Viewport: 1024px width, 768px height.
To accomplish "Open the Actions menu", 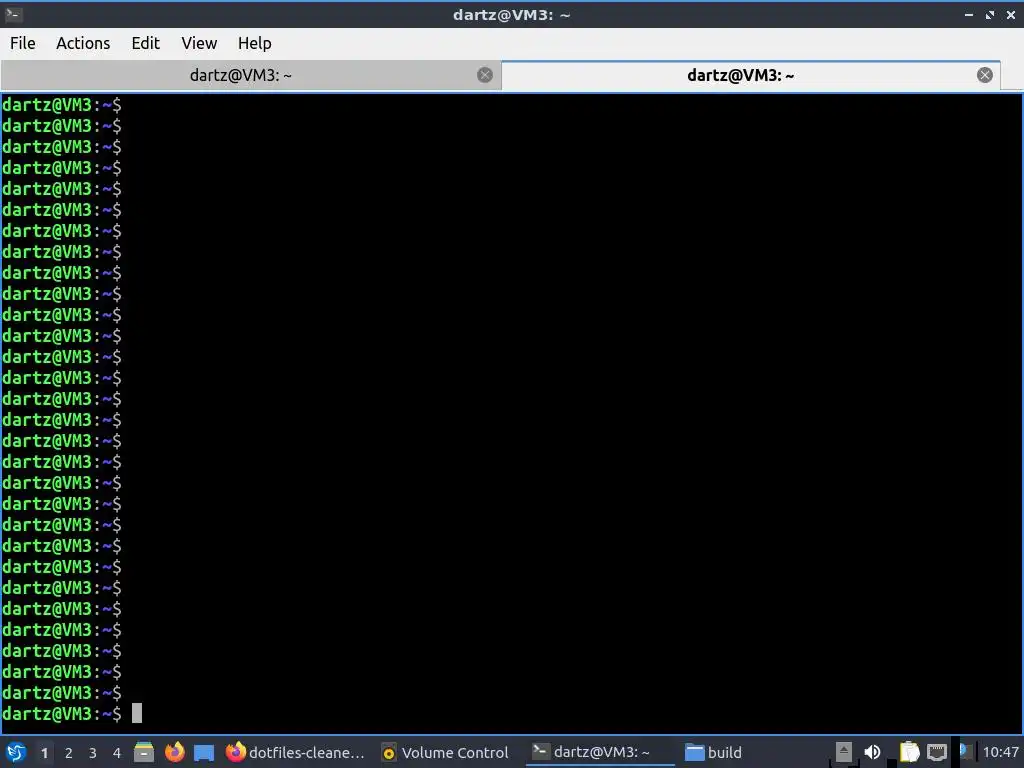I will click(x=83, y=43).
